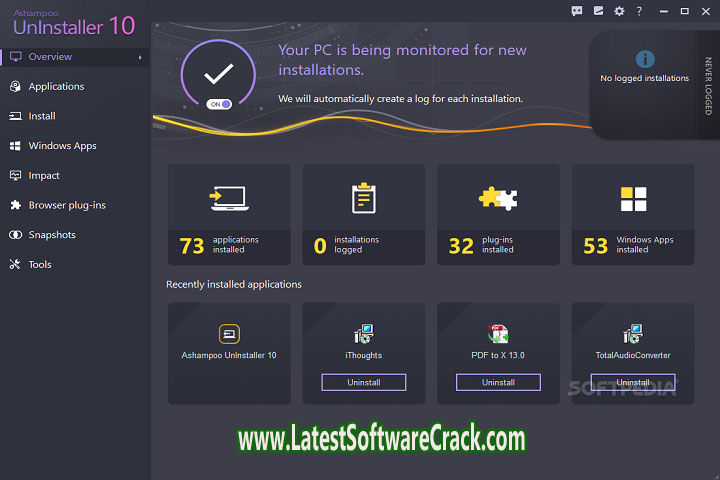Uninstall TotalAudioConverter

point(633,382)
